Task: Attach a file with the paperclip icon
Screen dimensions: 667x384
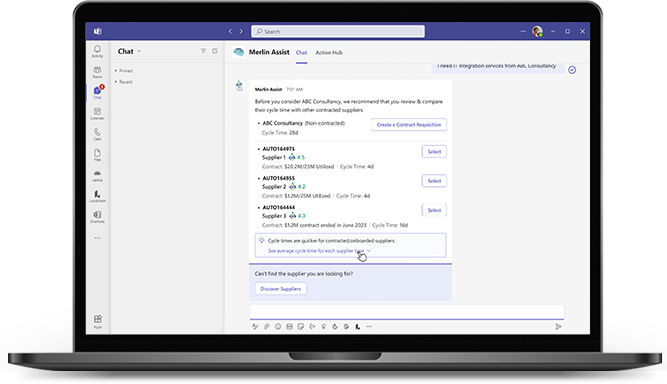Action: coord(267,327)
